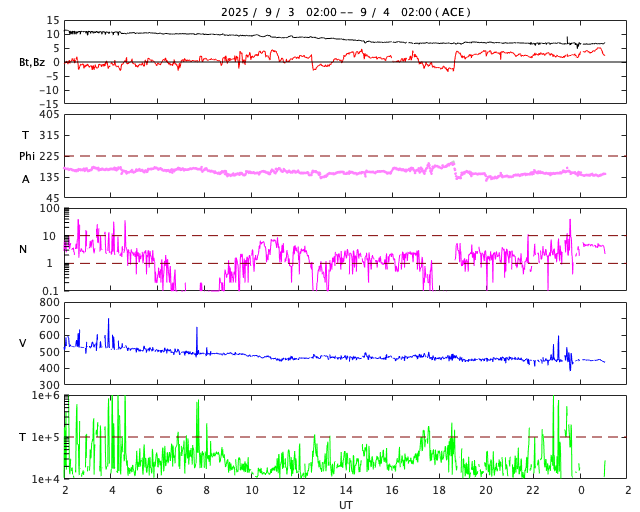Select the '15' tick in Bt,Bz panel
The height and width of the screenshot is (512, 640).
click(53, 20)
